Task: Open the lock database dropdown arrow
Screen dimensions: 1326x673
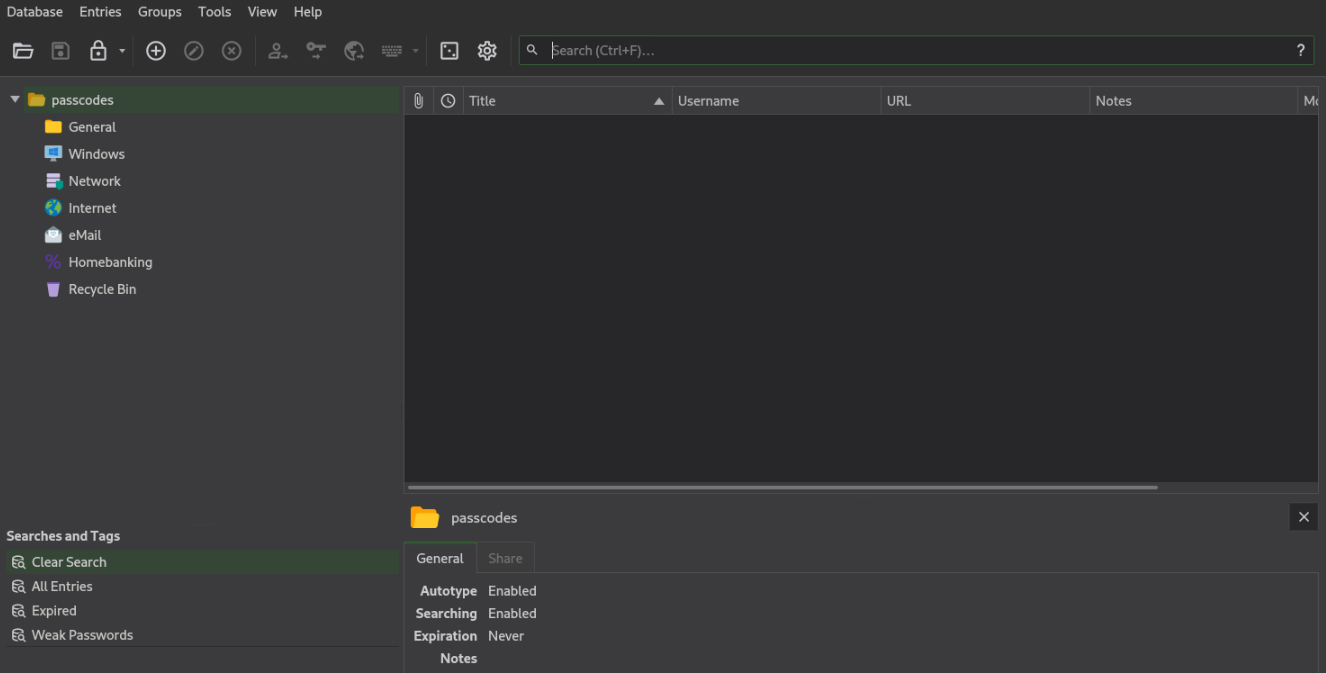Action: 122,51
